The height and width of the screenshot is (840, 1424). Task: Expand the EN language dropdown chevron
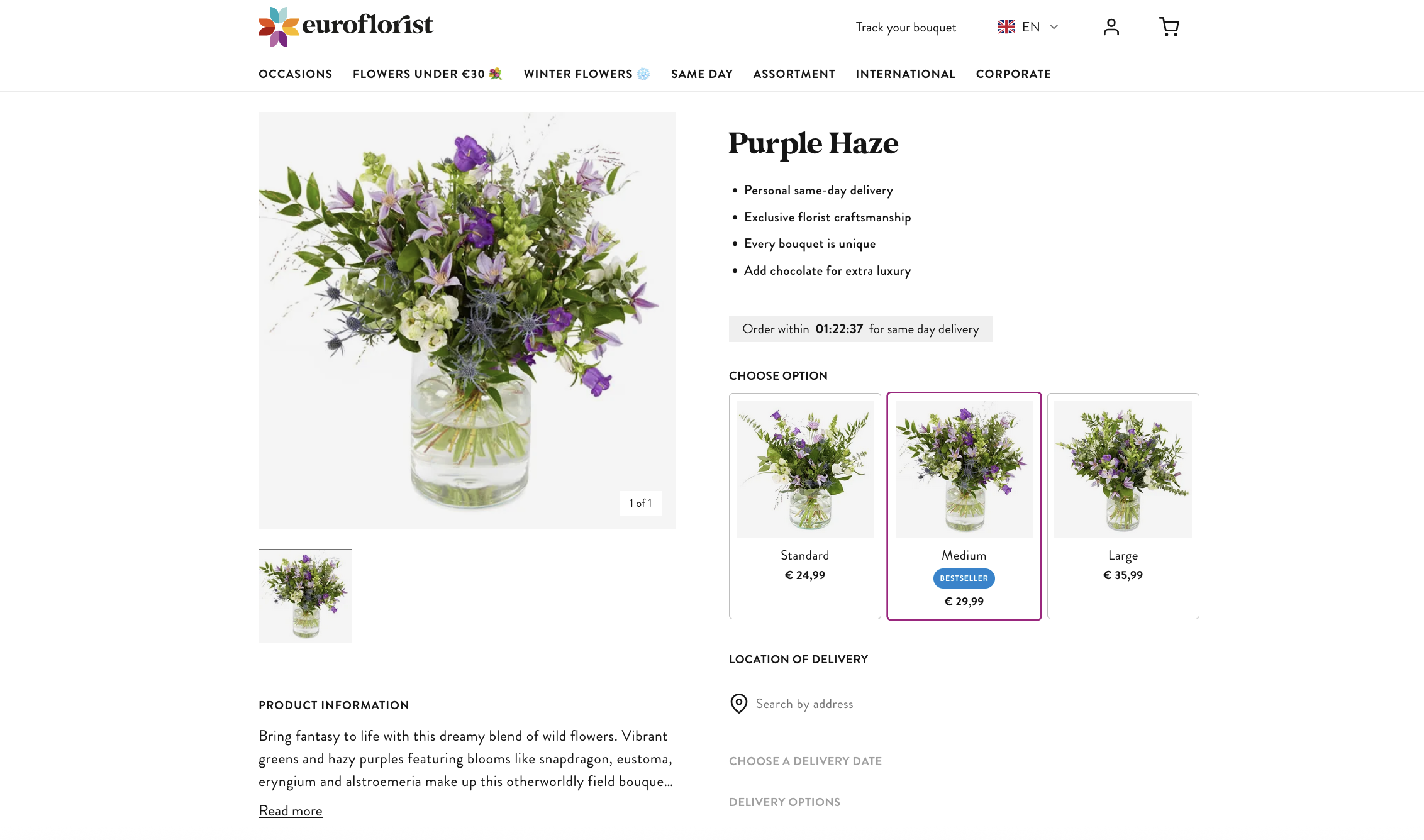point(1054,27)
